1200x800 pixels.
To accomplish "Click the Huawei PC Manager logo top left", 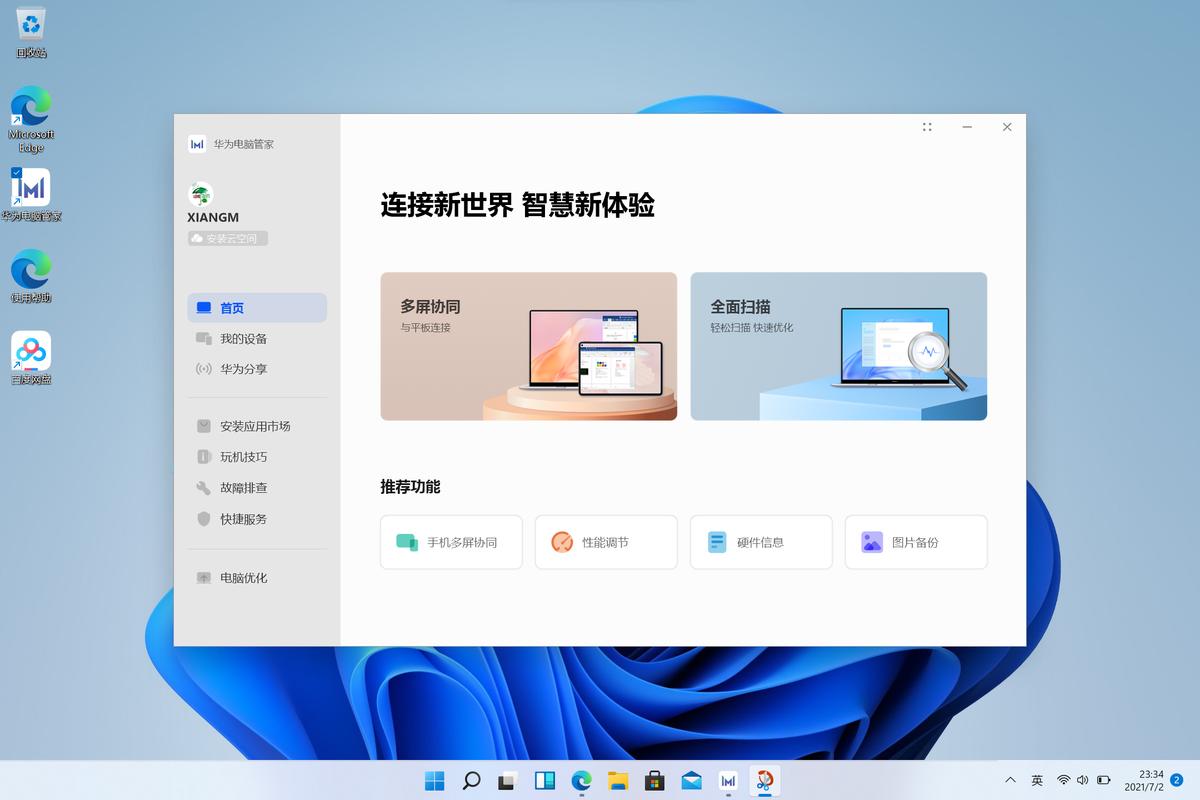I will coord(197,143).
